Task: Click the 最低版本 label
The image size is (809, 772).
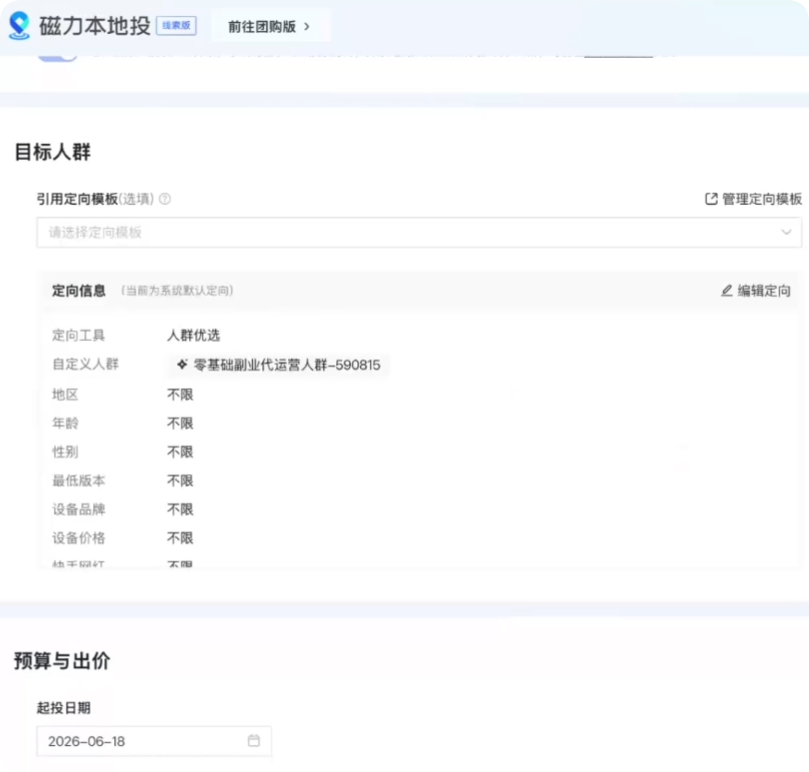Action: coord(78,481)
